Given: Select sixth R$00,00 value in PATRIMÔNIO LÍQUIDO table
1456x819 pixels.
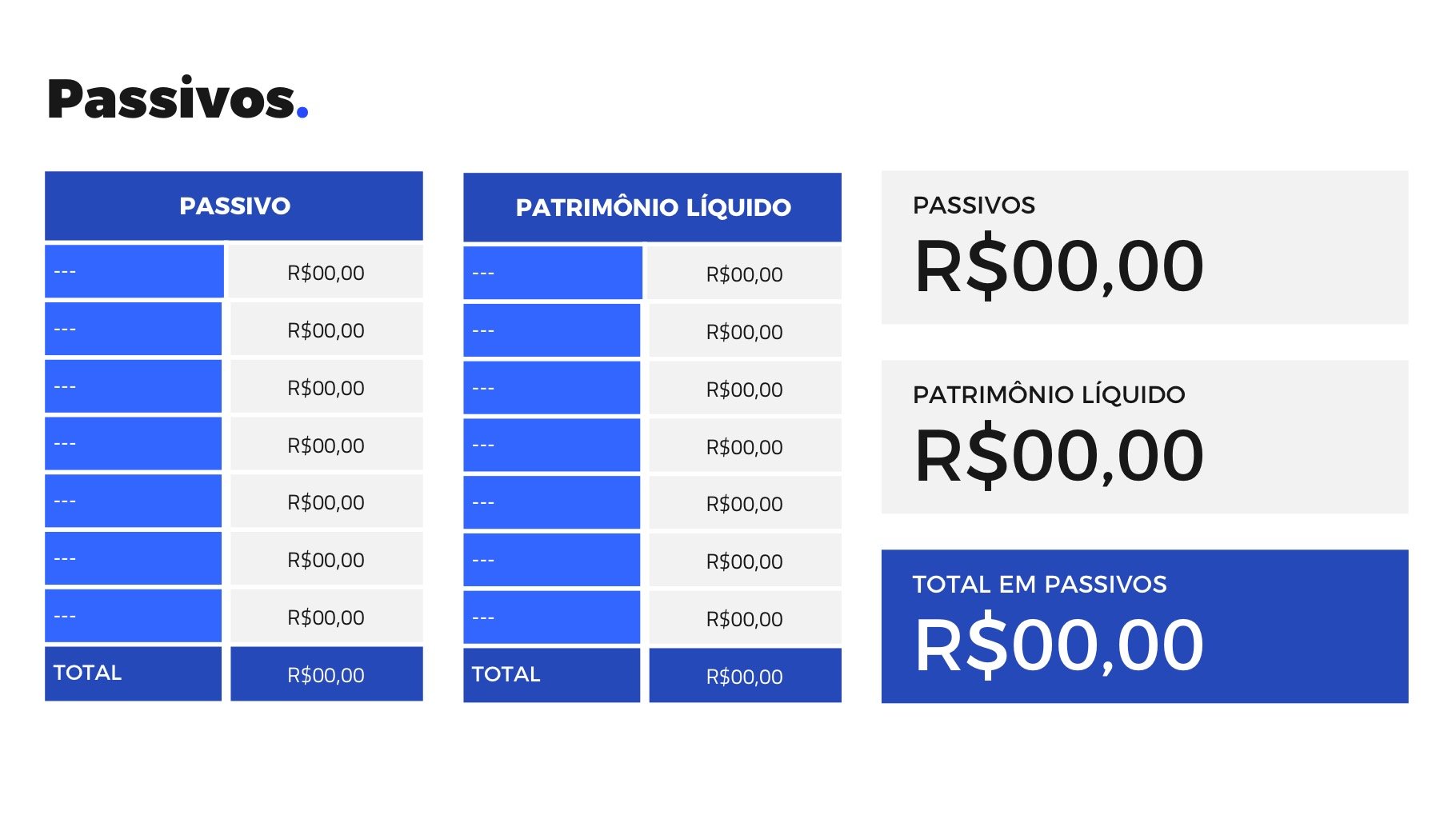Looking at the screenshot, I should [744, 561].
